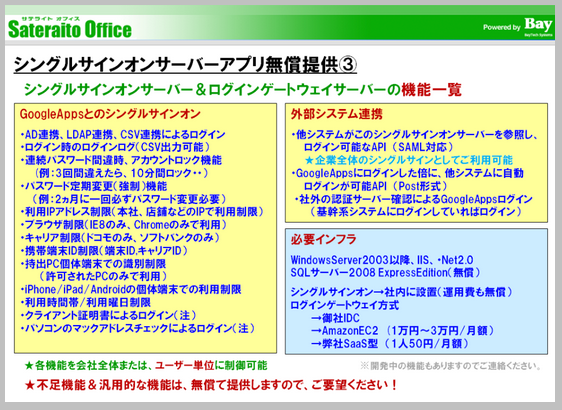Click line 他システムがこのシングルサインオンサーバーを参照し
The image size is (562, 410).
(415, 135)
